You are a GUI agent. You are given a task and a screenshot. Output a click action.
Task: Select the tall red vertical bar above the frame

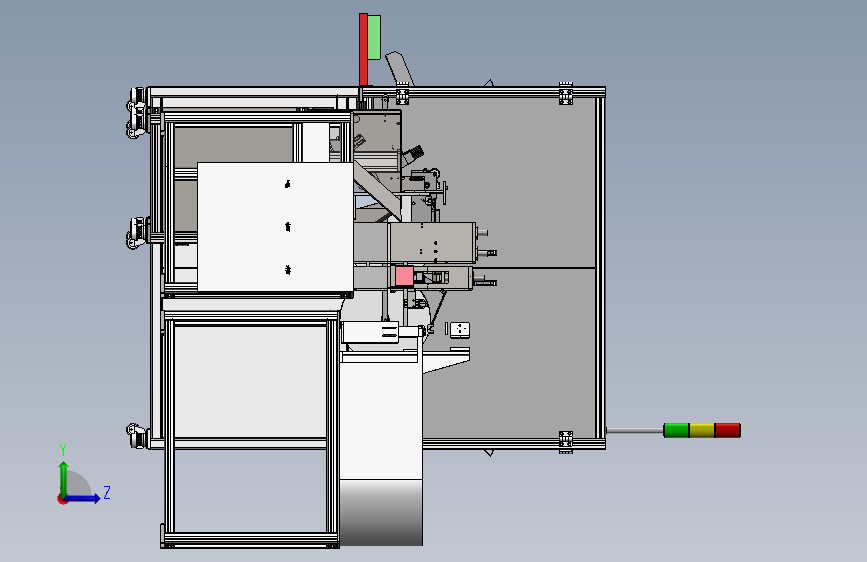pyautogui.click(x=363, y=50)
